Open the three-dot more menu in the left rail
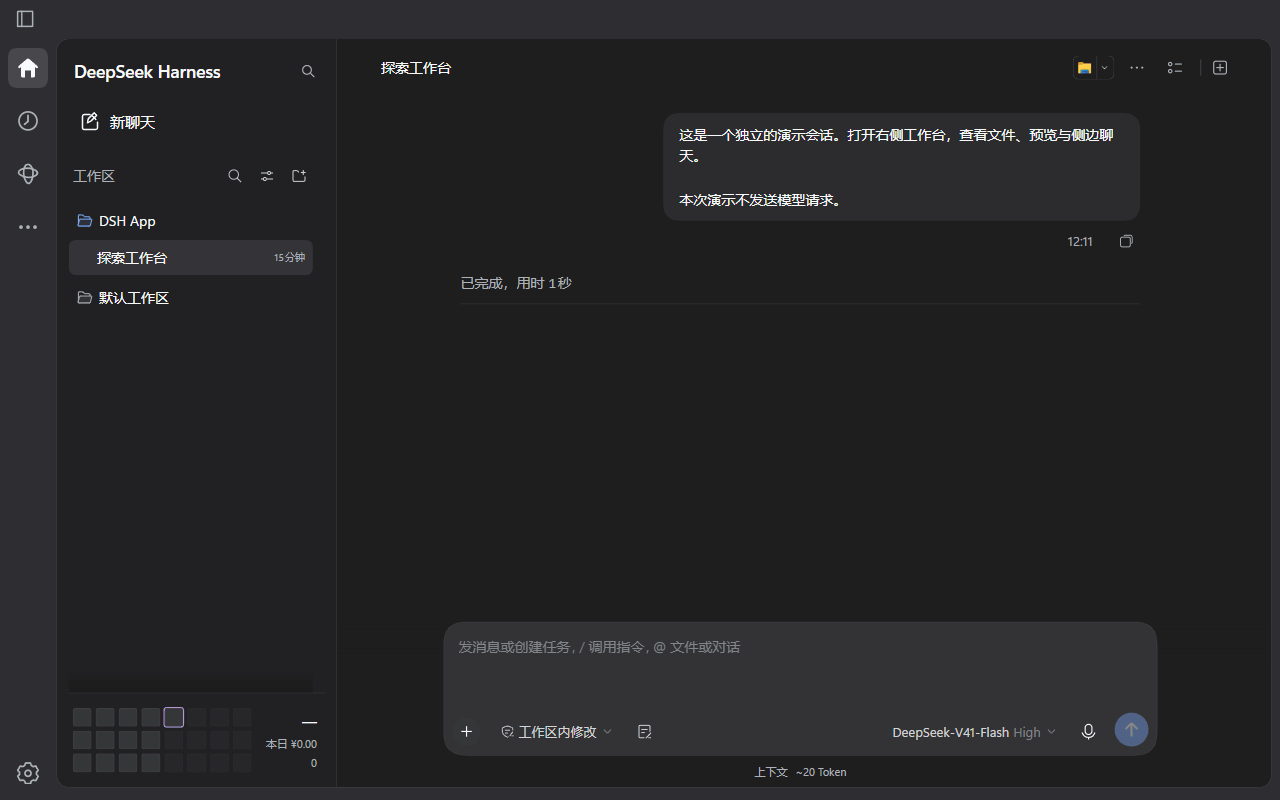 [x=28, y=227]
